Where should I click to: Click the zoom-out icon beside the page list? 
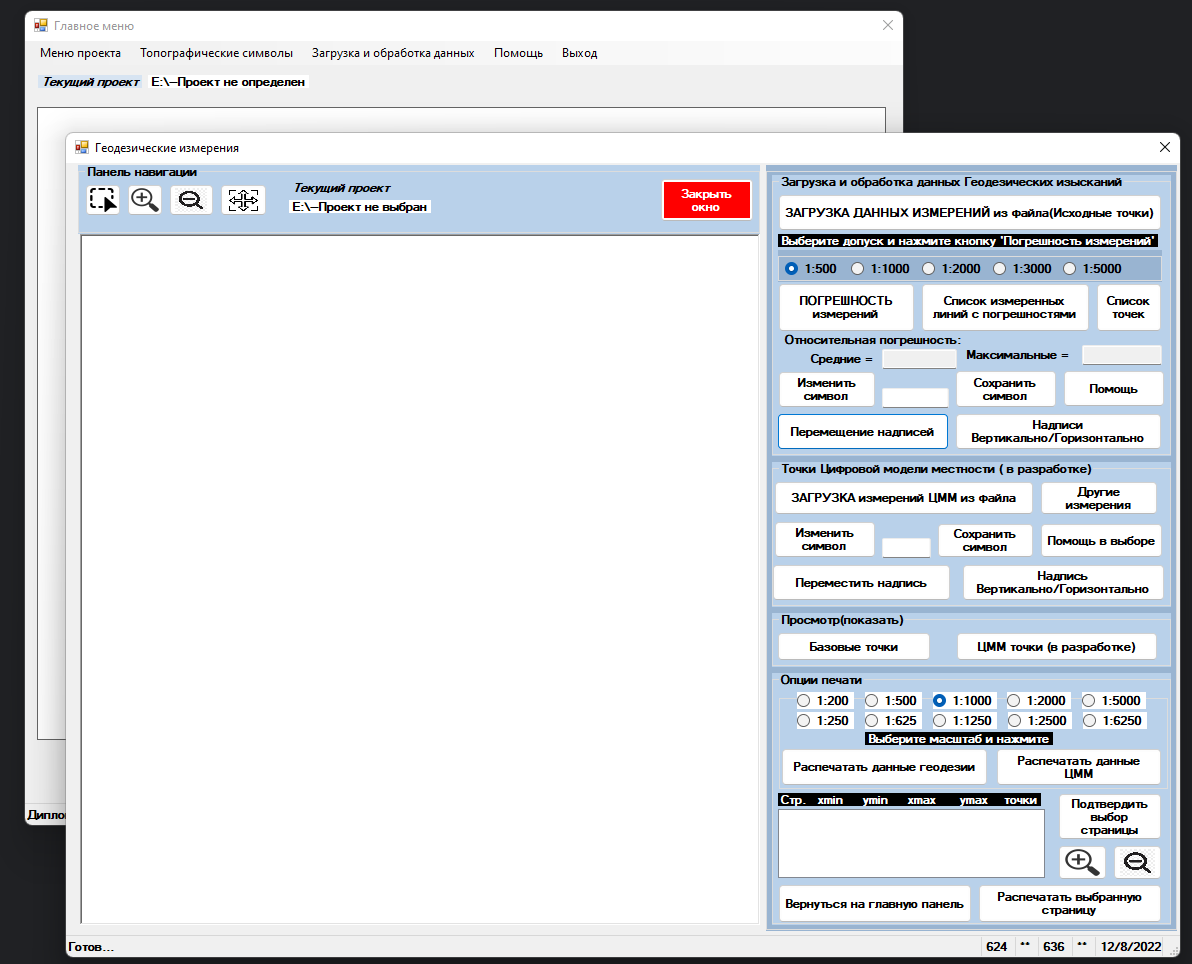pyautogui.click(x=1137, y=861)
